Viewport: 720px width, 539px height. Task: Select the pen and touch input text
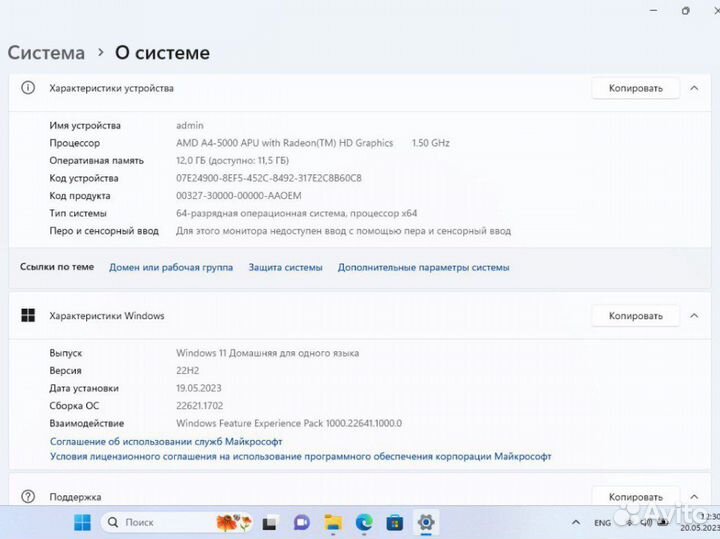(x=343, y=231)
